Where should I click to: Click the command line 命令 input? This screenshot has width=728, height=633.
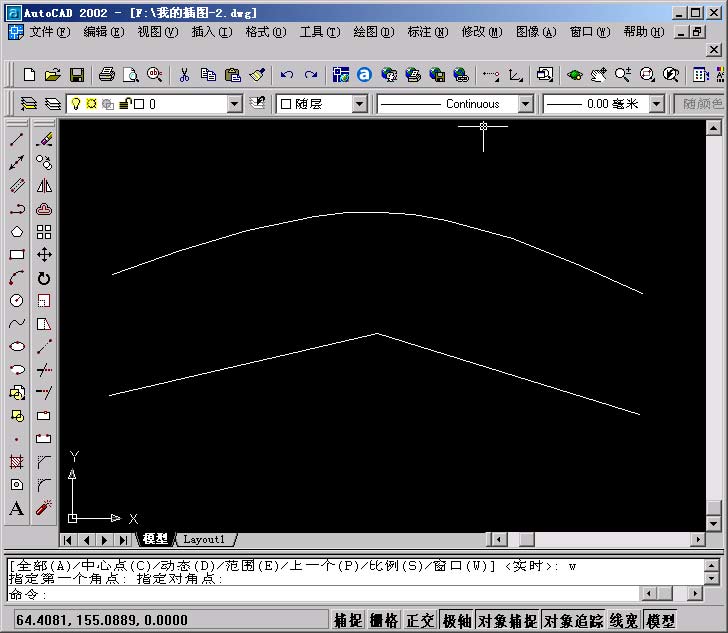[x=325, y=594]
